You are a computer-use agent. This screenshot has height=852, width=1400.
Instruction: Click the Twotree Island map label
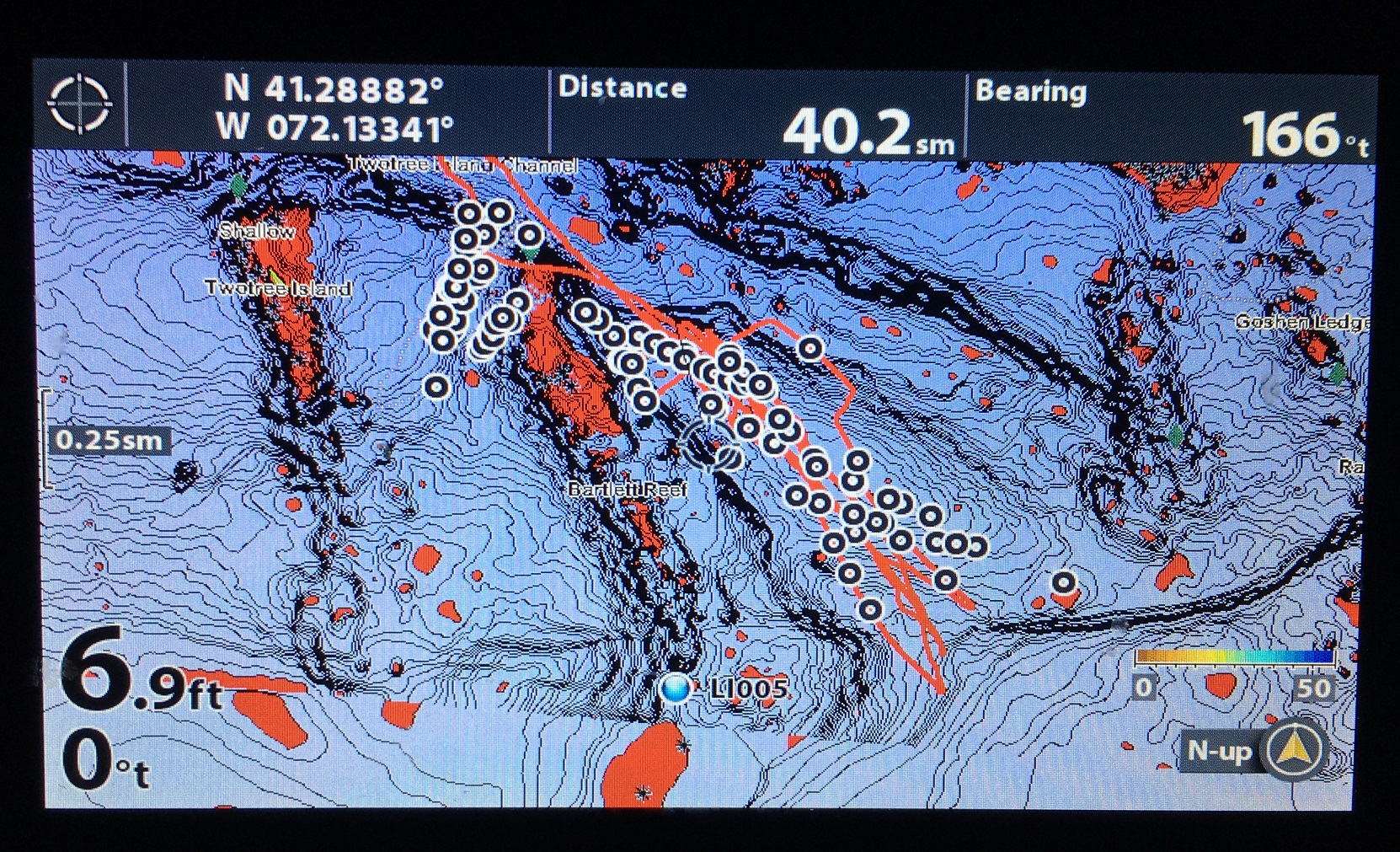(x=278, y=288)
